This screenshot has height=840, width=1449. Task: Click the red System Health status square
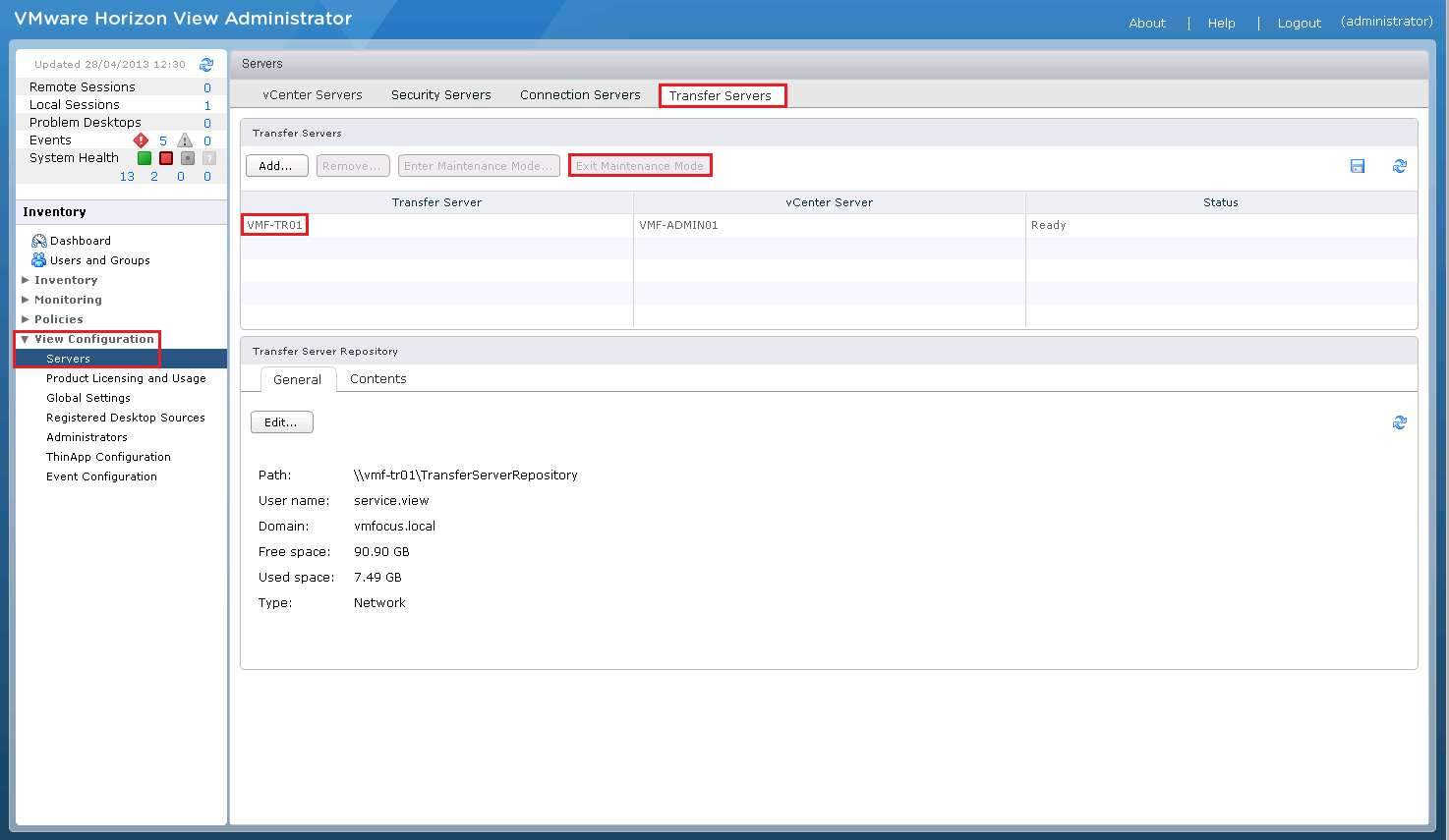(166, 158)
